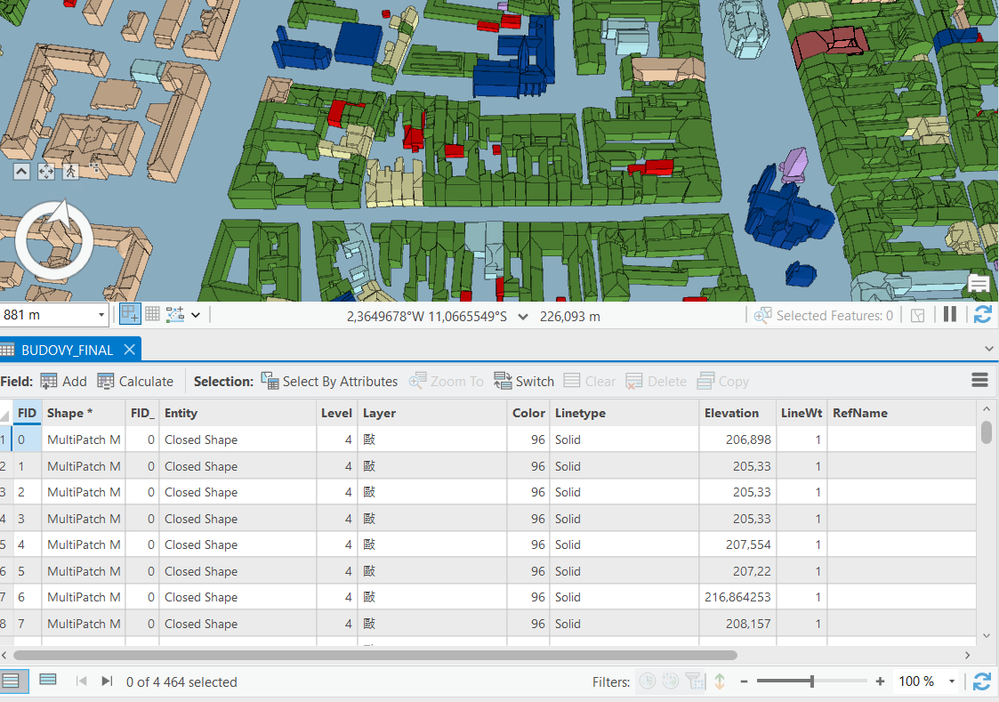Select the full extent navigator button
The height and width of the screenshot is (702, 999).
46,172
